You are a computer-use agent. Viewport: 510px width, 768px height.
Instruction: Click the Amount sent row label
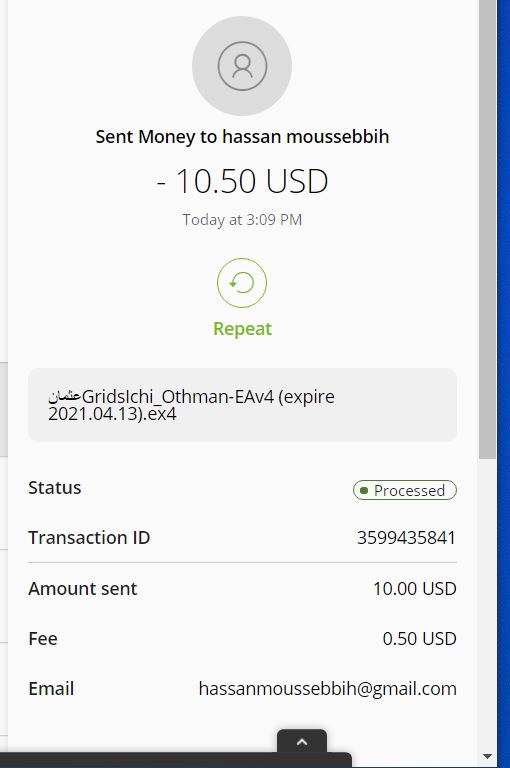[83, 589]
